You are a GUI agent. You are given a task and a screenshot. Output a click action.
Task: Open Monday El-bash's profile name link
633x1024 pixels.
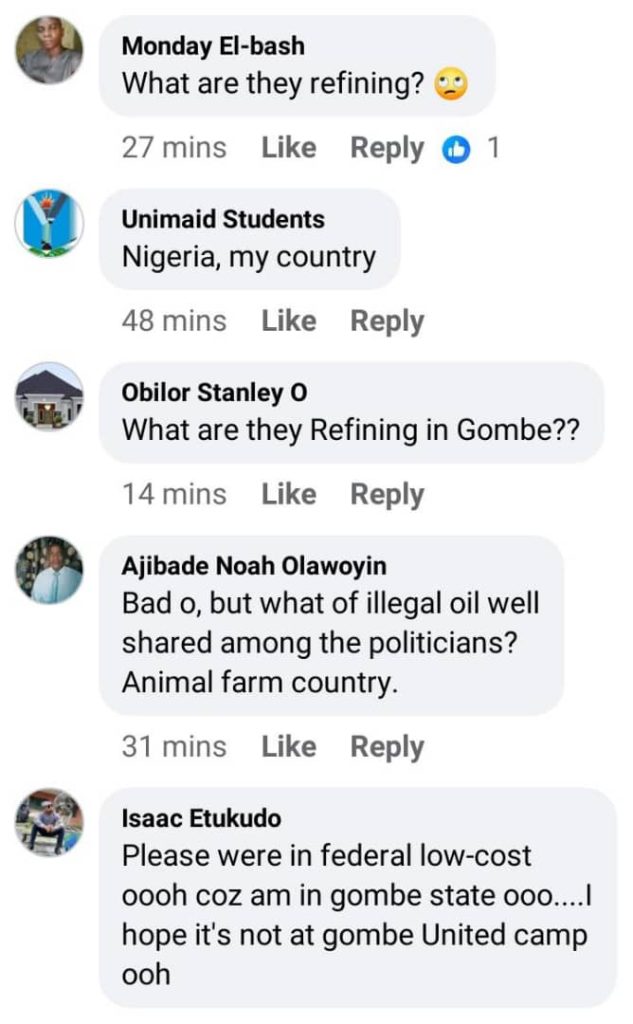pyautogui.click(x=212, y=46)
